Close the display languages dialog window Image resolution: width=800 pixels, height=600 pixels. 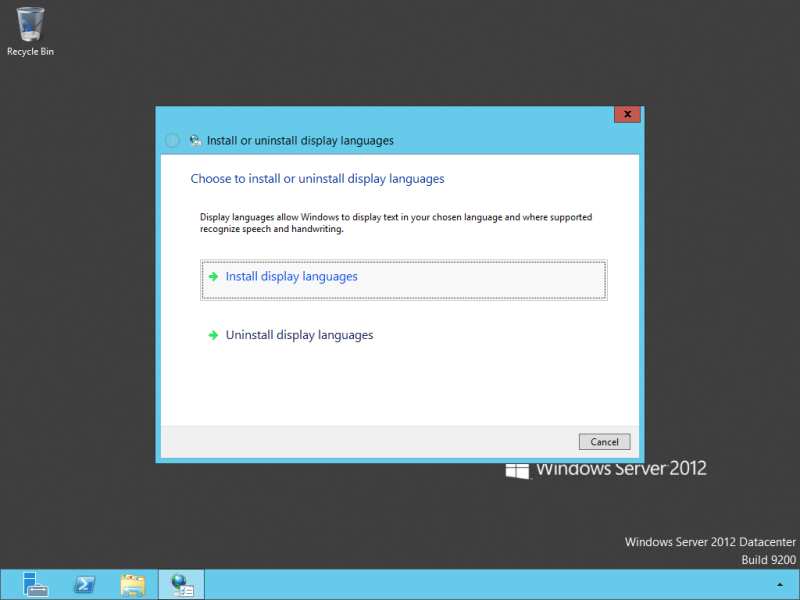[627, 114]
